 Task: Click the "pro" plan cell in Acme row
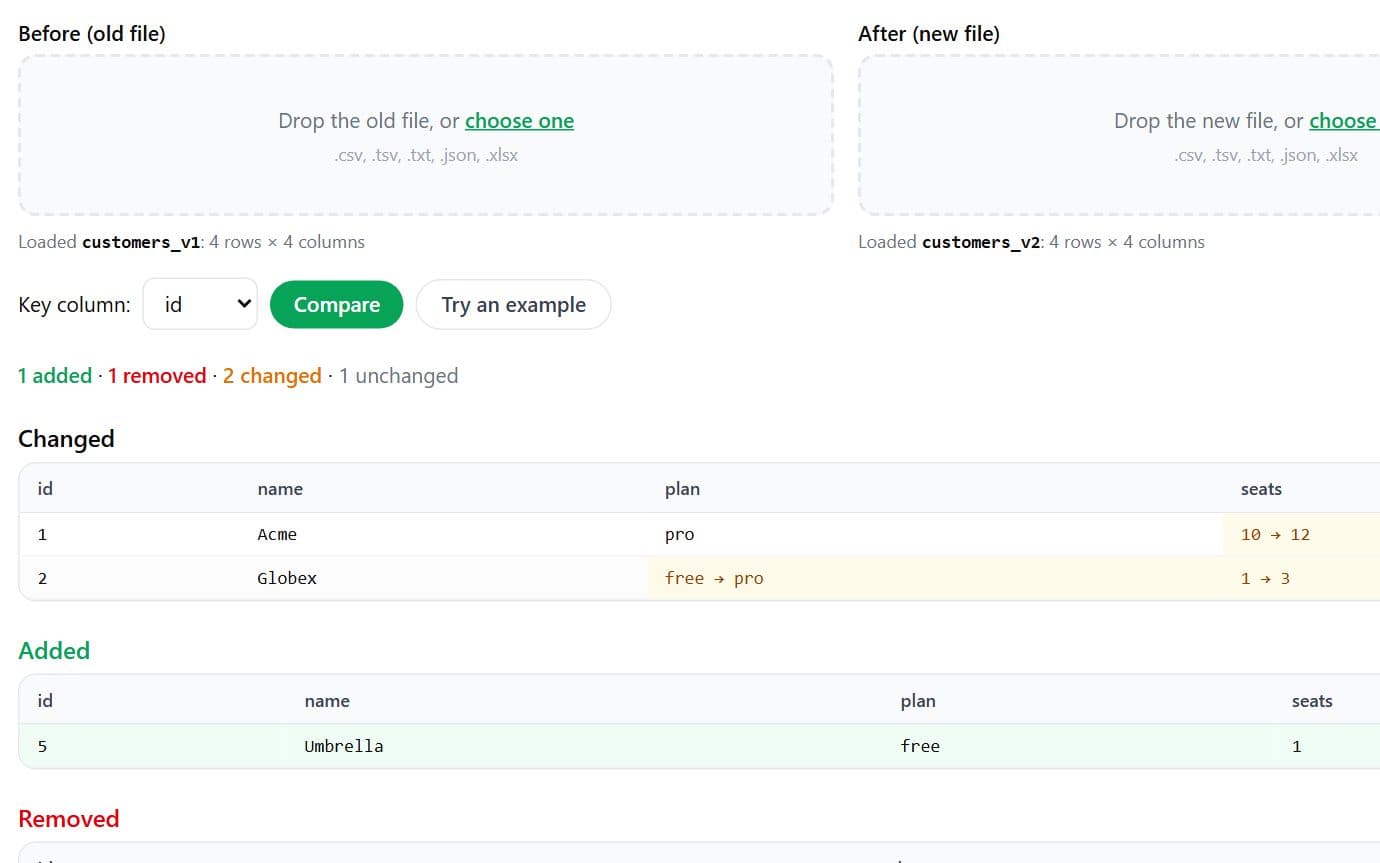coord(679,534)
